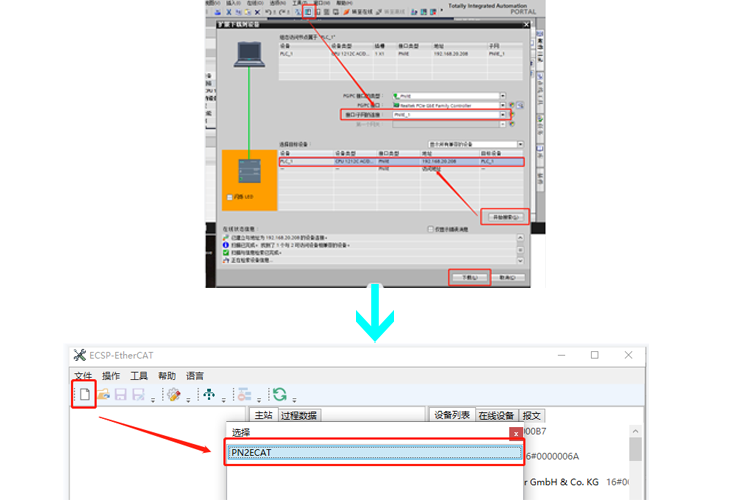Click the green refresh icon in ECSP toolbar
Image resolution: width=750 pixels, height=500 pixels.
tap(280, 395)
